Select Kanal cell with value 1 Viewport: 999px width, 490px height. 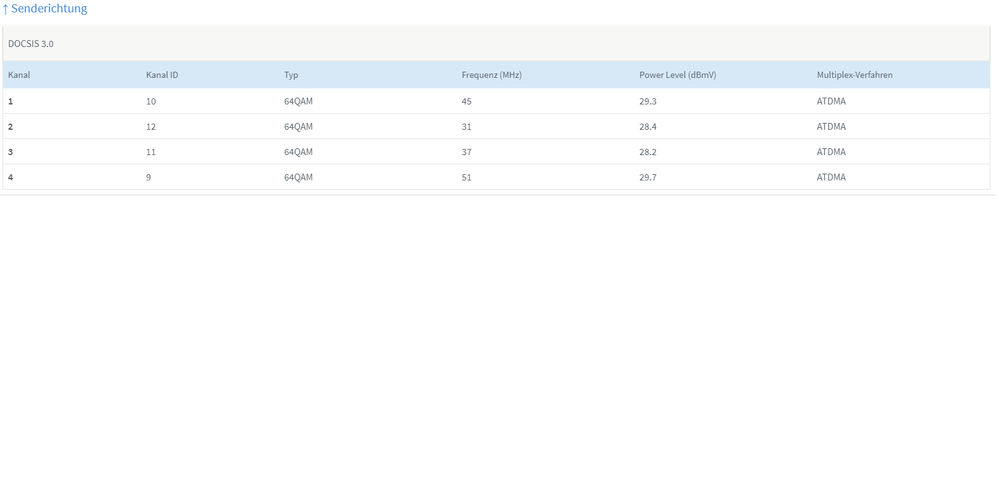[x=10, y=101]
